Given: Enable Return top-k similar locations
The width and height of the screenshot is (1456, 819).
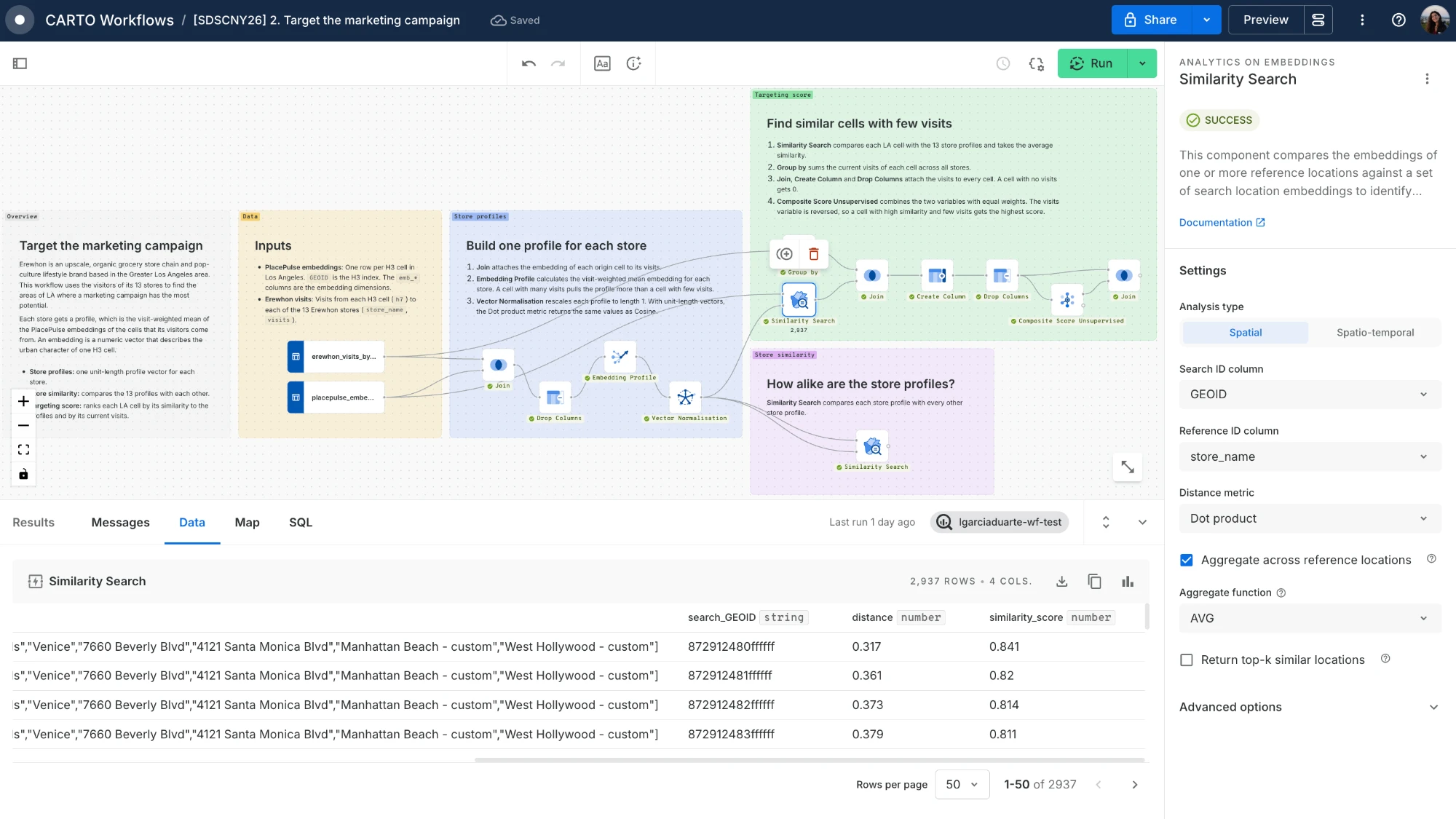Looking at the screenshot, I should pos(1187,660).
